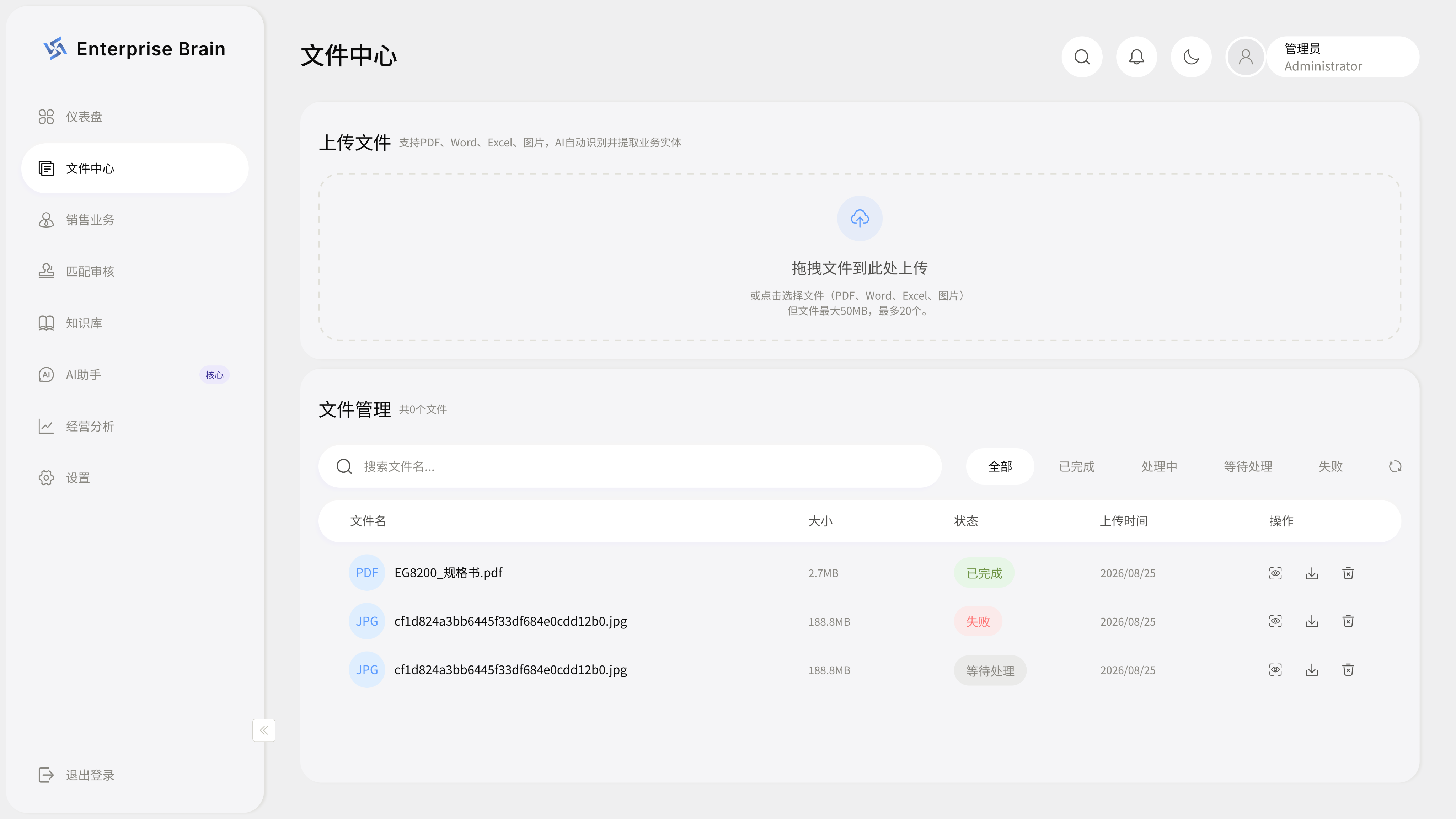This screenshot has width=1456, height=819.
Task: Click the user avatar icon
Action: click(1246, 57)
